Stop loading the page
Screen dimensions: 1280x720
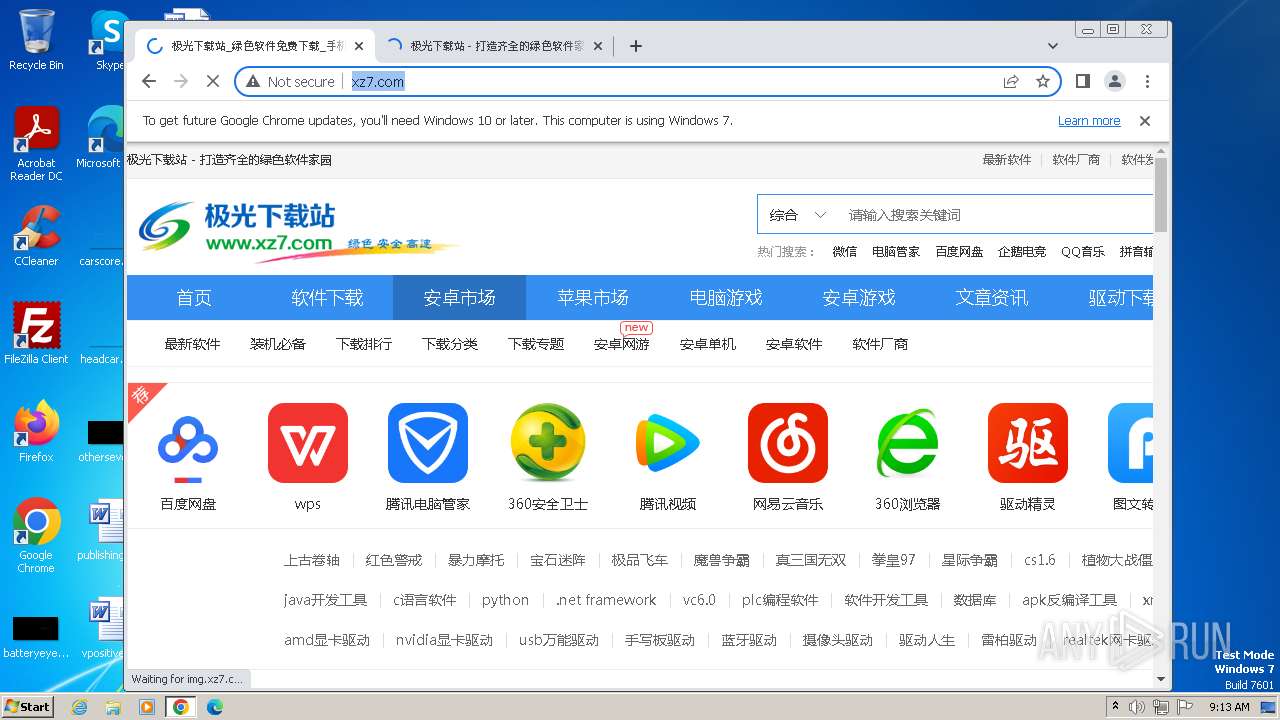tap(212, 82)
